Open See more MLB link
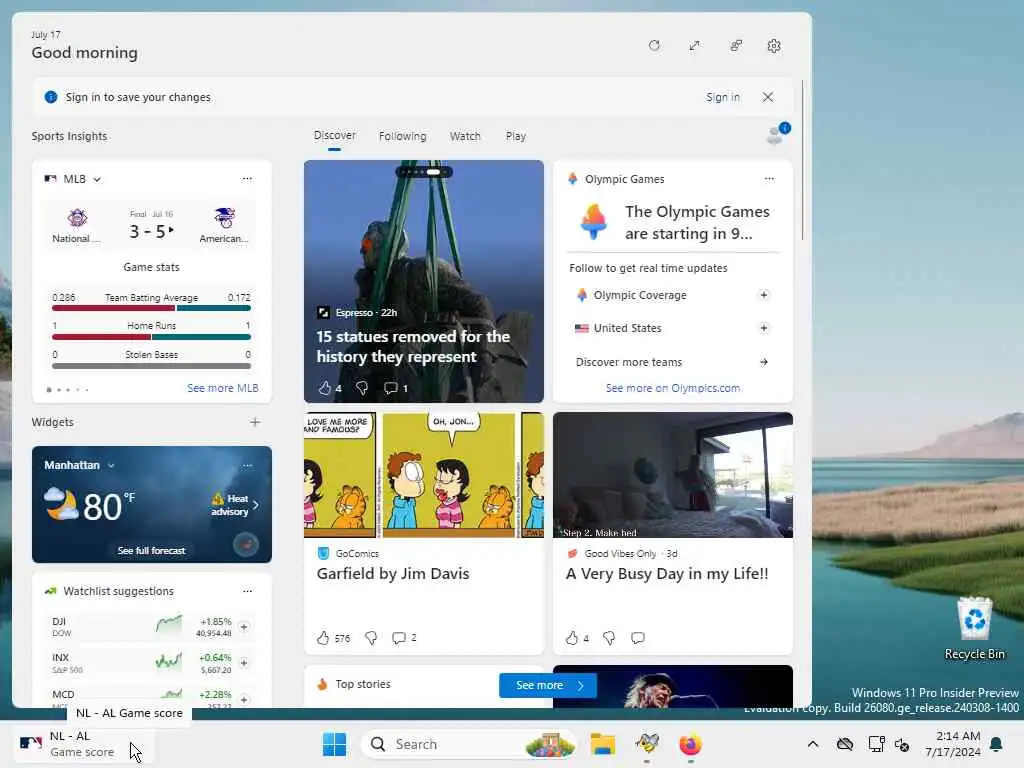Screen dimensions: 1024x768 223,388
